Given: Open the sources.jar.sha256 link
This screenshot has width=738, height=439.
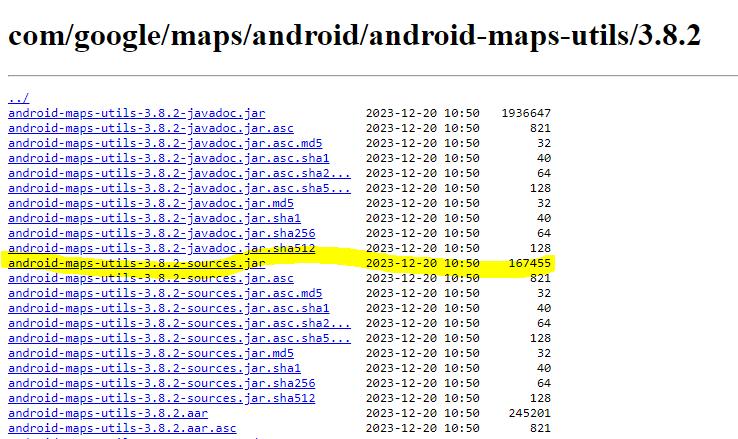Looking at the screenshot, I should pos(161,384).
